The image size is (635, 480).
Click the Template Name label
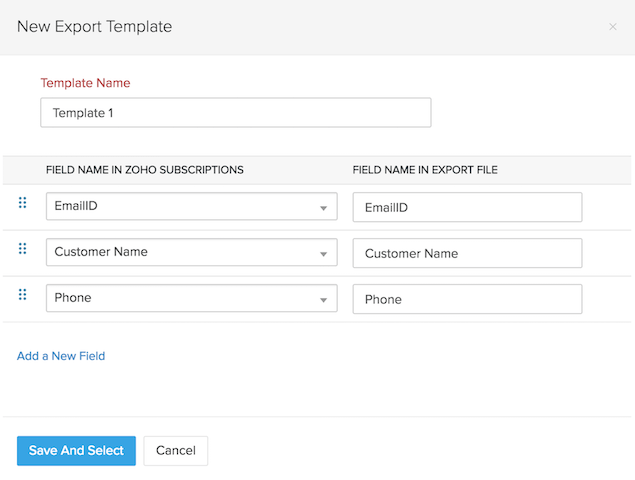pos(85,83)
